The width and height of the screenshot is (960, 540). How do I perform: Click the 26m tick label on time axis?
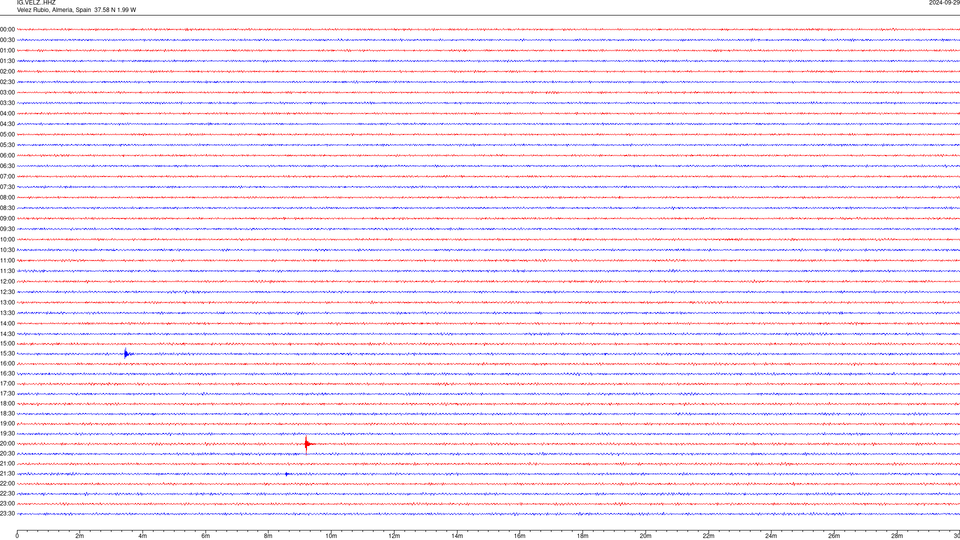[834, 536]
